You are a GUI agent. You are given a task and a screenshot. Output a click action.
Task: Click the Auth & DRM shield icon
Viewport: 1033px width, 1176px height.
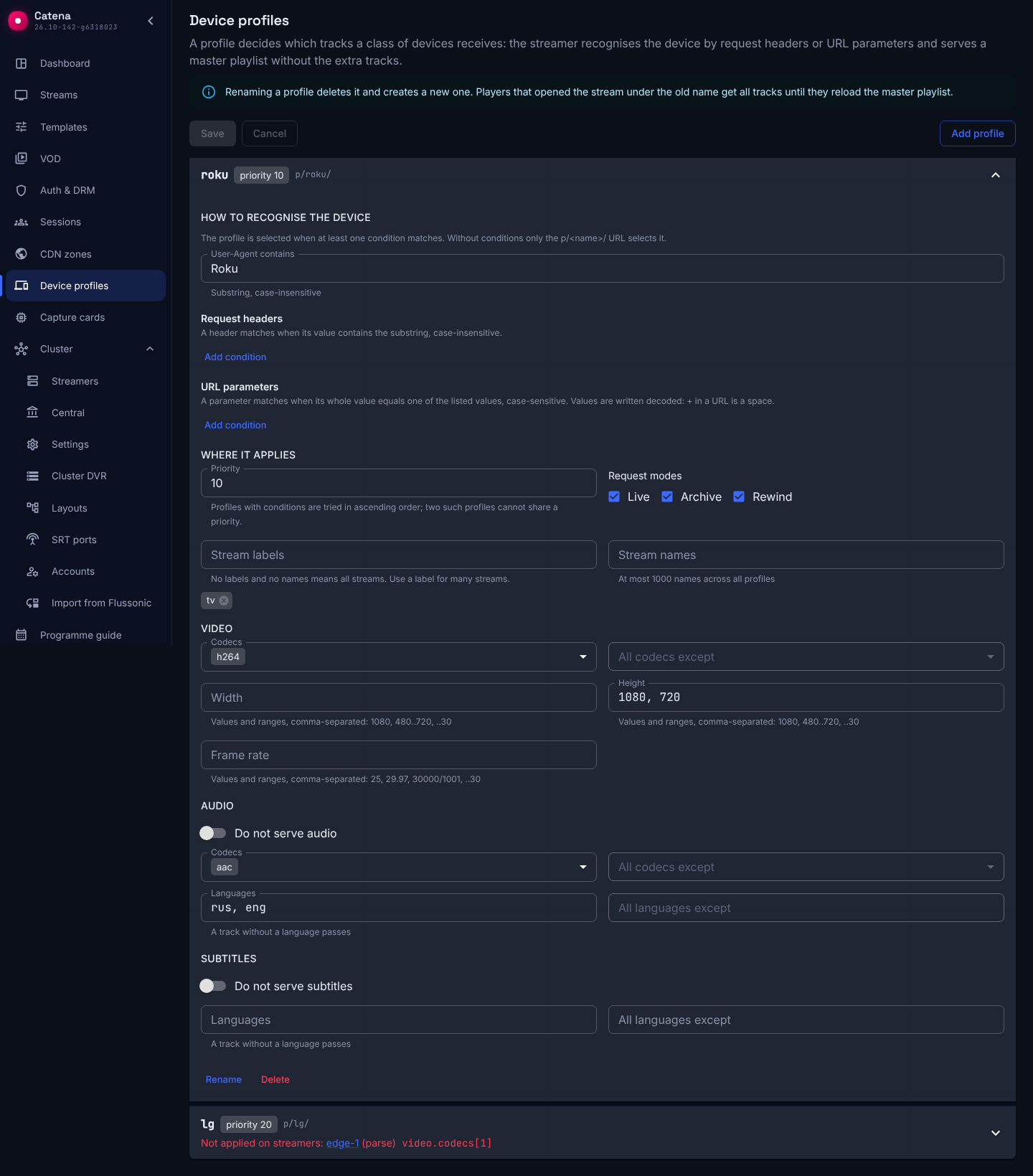(22, 190)
